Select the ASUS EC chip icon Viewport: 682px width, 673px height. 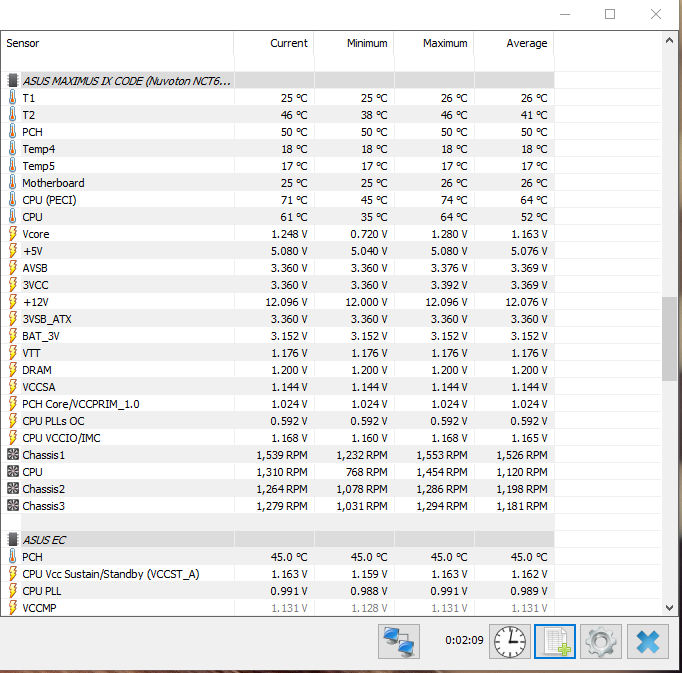[x=13, y=539]
